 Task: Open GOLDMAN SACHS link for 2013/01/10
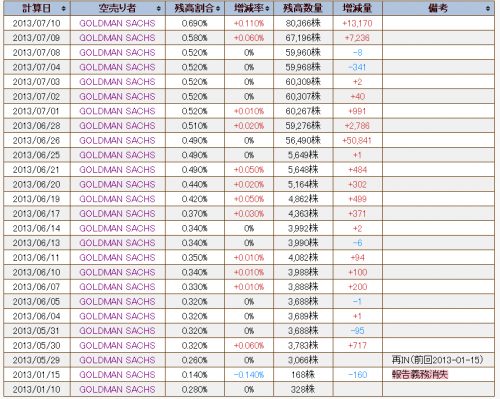[117, 390]
